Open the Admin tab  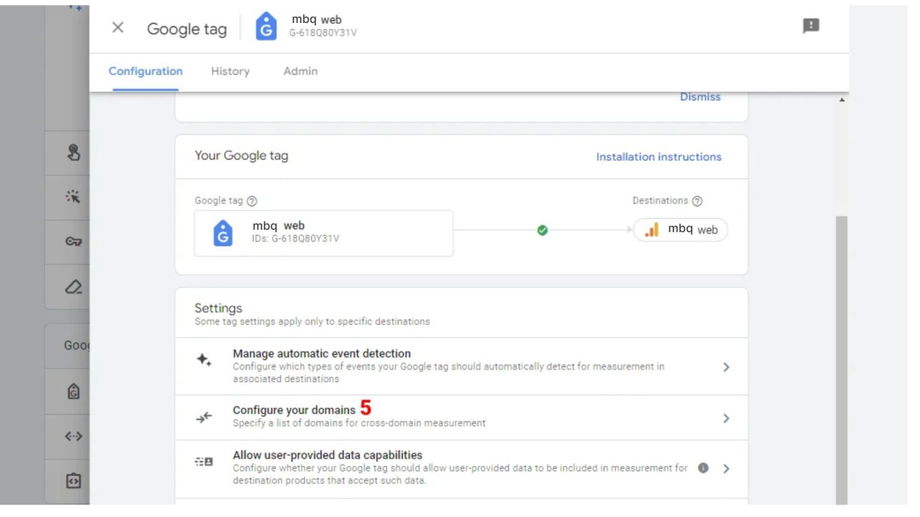click(x=300, y=71)
